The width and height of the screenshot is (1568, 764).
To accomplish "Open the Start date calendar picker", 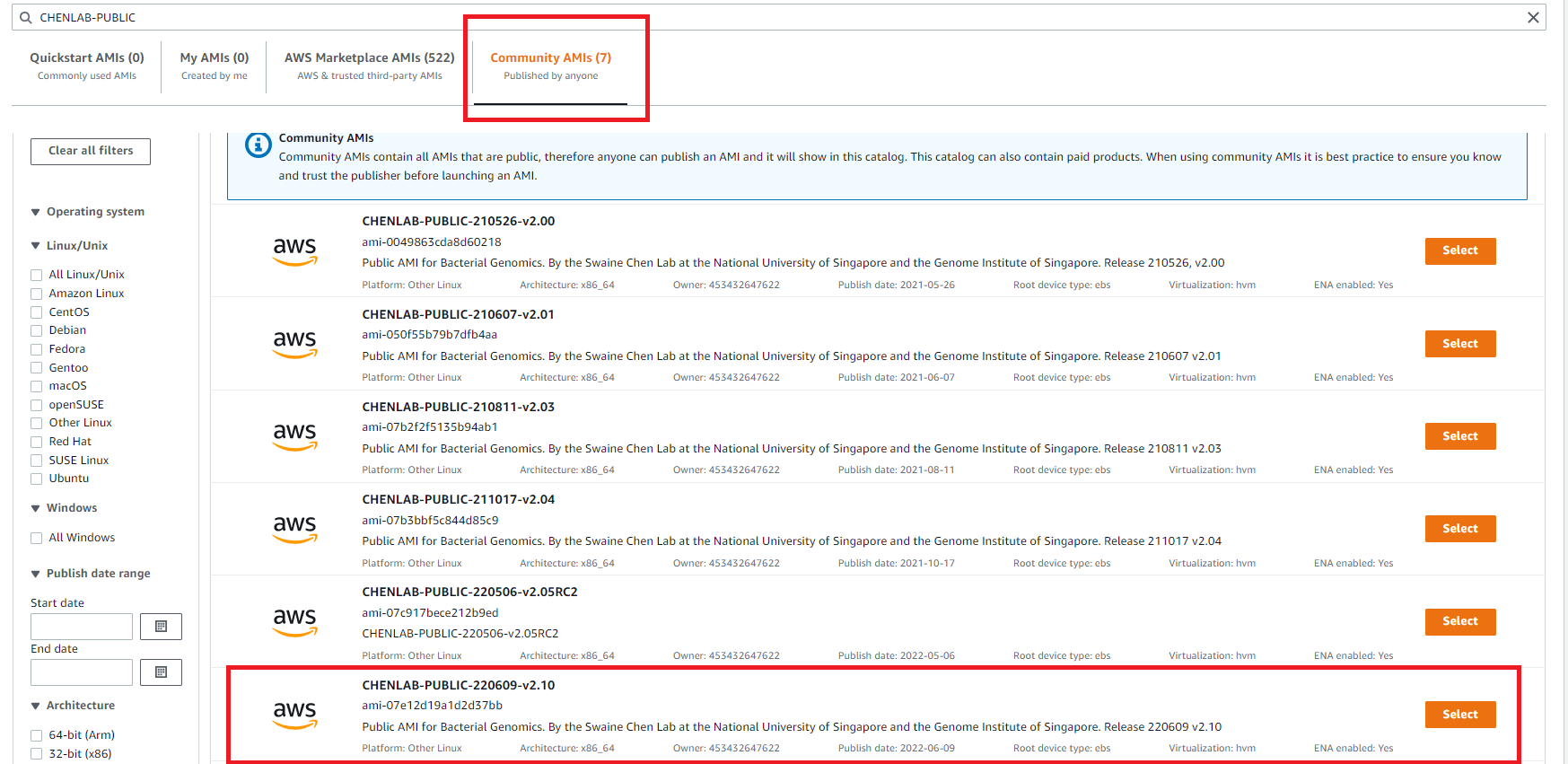I will 162,627.
